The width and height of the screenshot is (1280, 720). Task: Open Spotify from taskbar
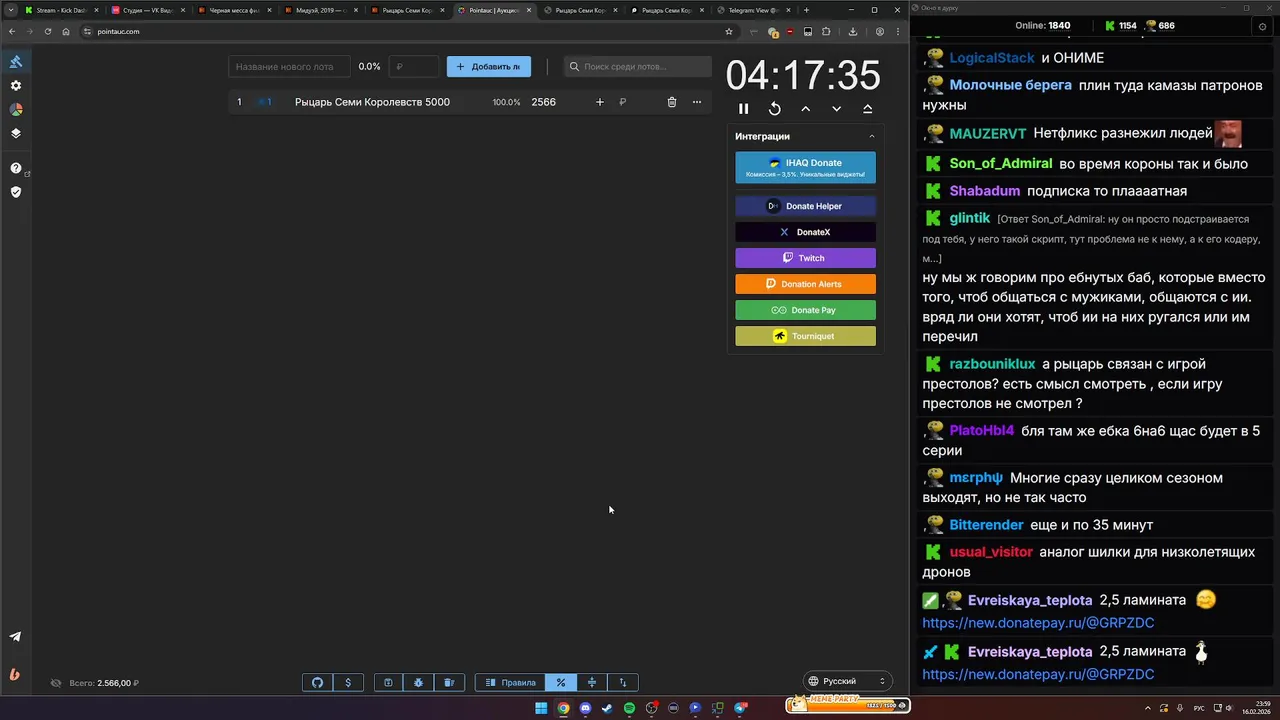629,708
